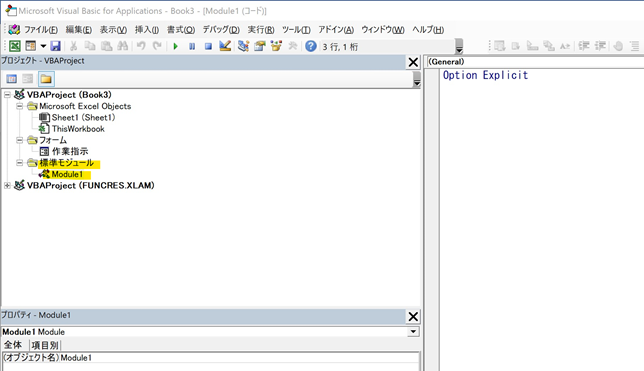
Task: Click the Redo arrow icon
Action: click(x=157, y=46)
